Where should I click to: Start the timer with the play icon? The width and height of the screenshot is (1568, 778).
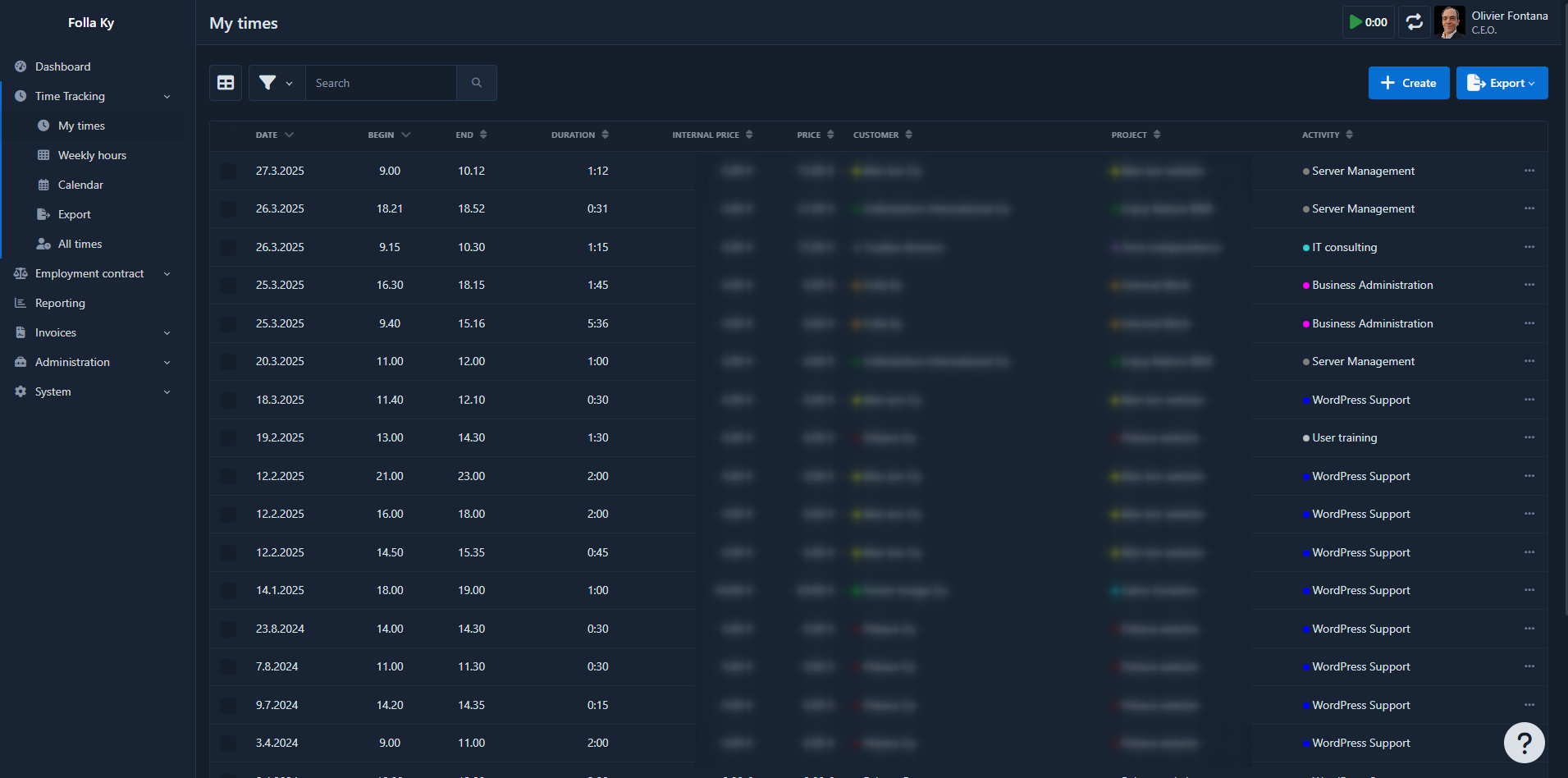(1368, 22)
